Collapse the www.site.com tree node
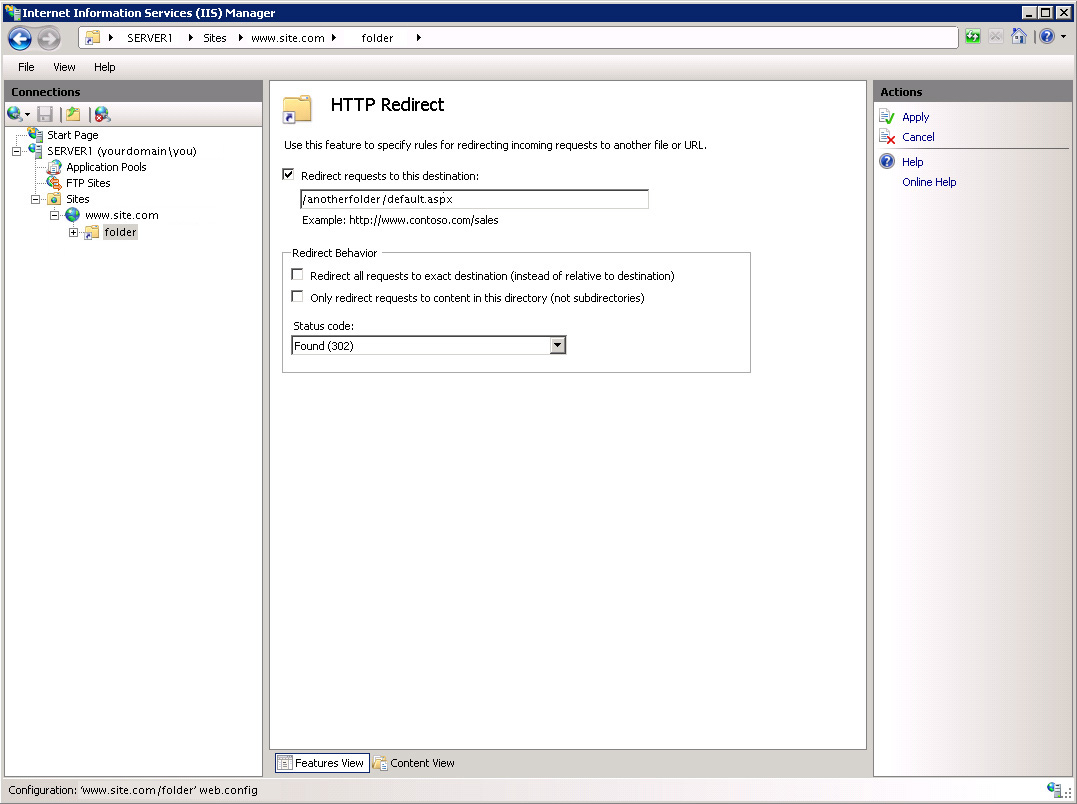Screen dimensions: 1077x804 [54, 216]
